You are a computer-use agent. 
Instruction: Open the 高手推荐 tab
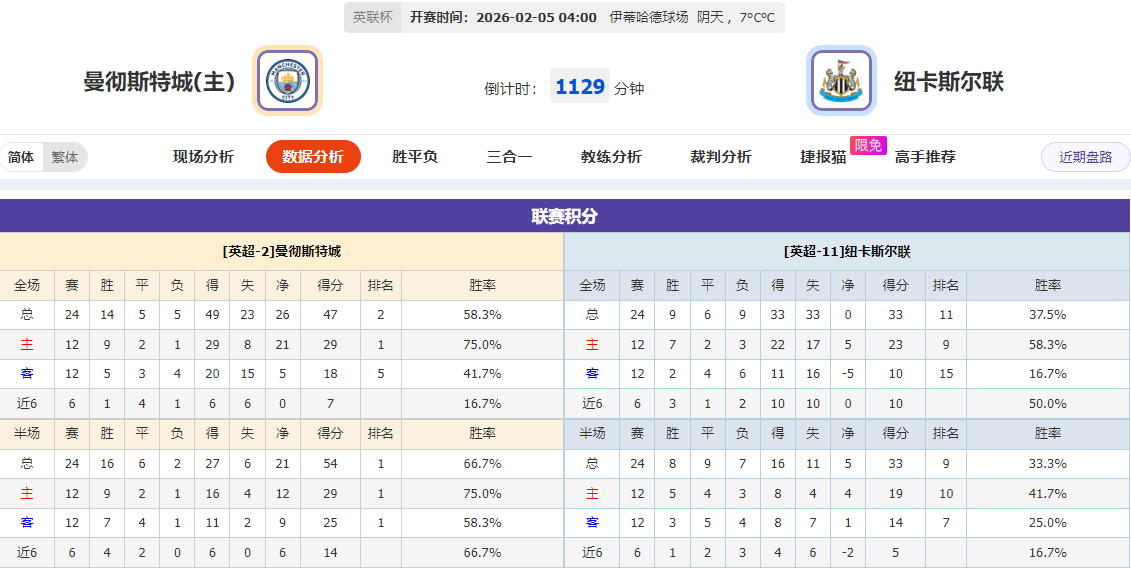pyautogui.click(x=925, y=157)
